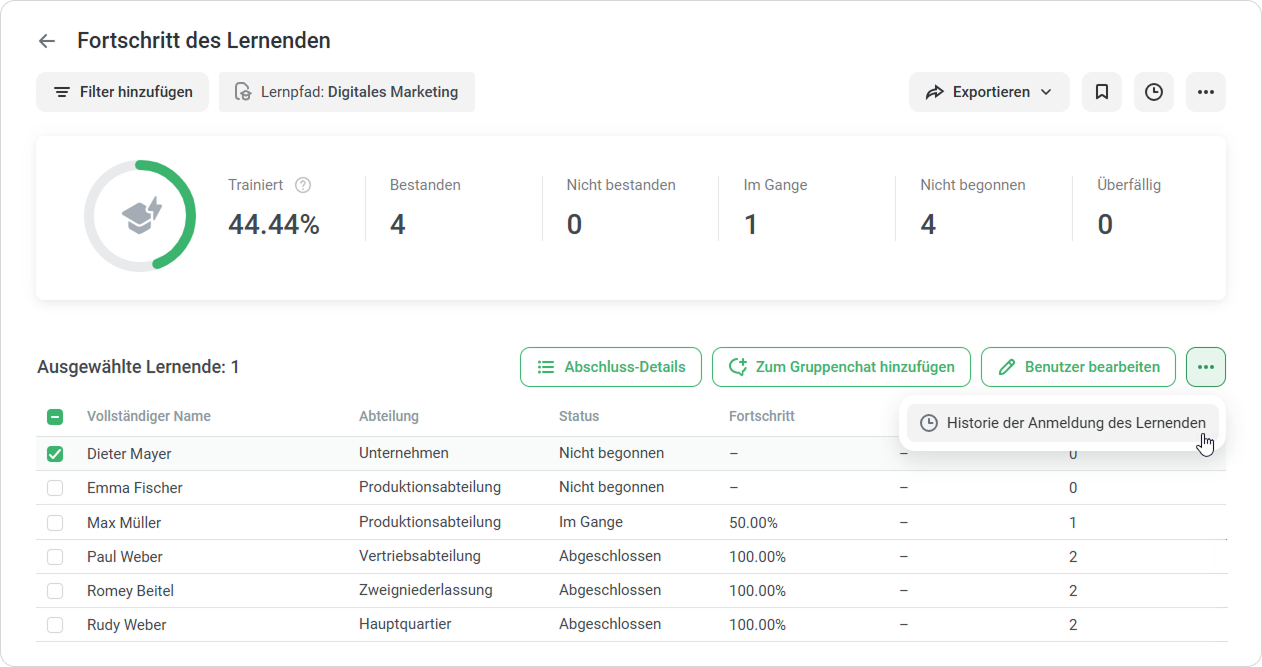Select Historie der Anmeldung des Lernenden
Screen dimensions: 1262x667
pos(1062,423)
